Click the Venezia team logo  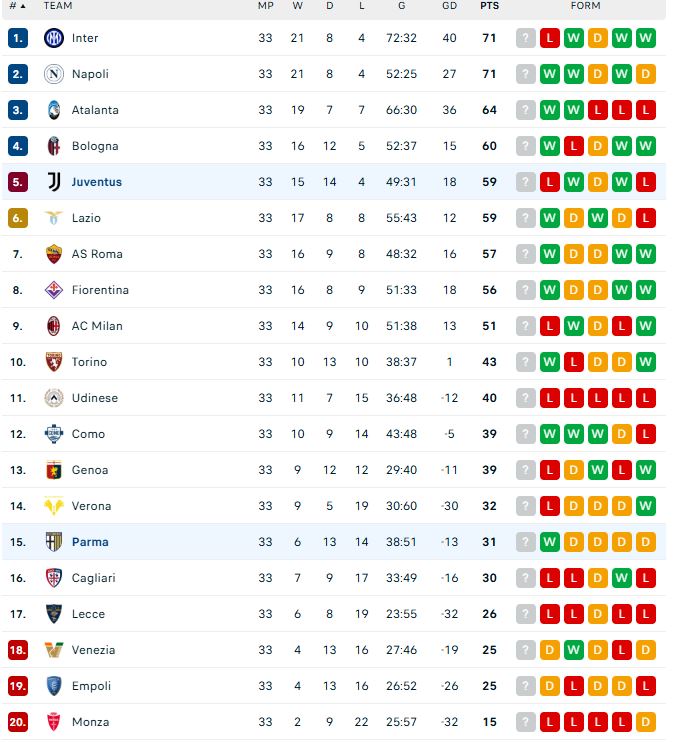53,650
